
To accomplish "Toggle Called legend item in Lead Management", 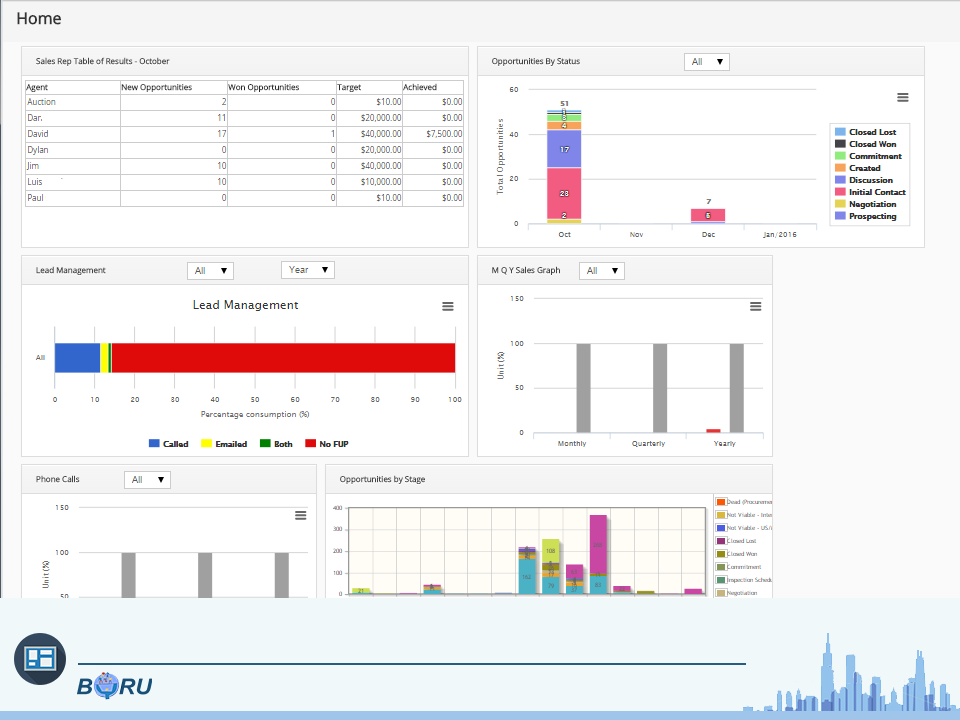I will click(168, 444).
